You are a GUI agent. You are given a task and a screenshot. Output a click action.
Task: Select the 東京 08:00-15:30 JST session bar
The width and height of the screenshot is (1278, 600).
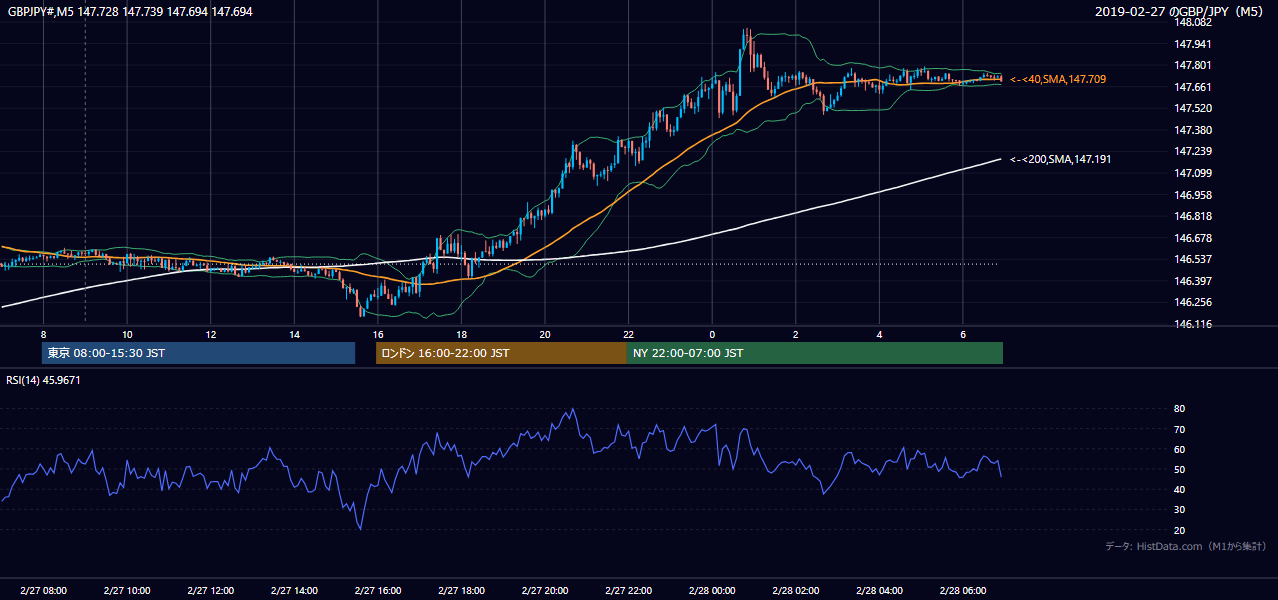(198, 353)
